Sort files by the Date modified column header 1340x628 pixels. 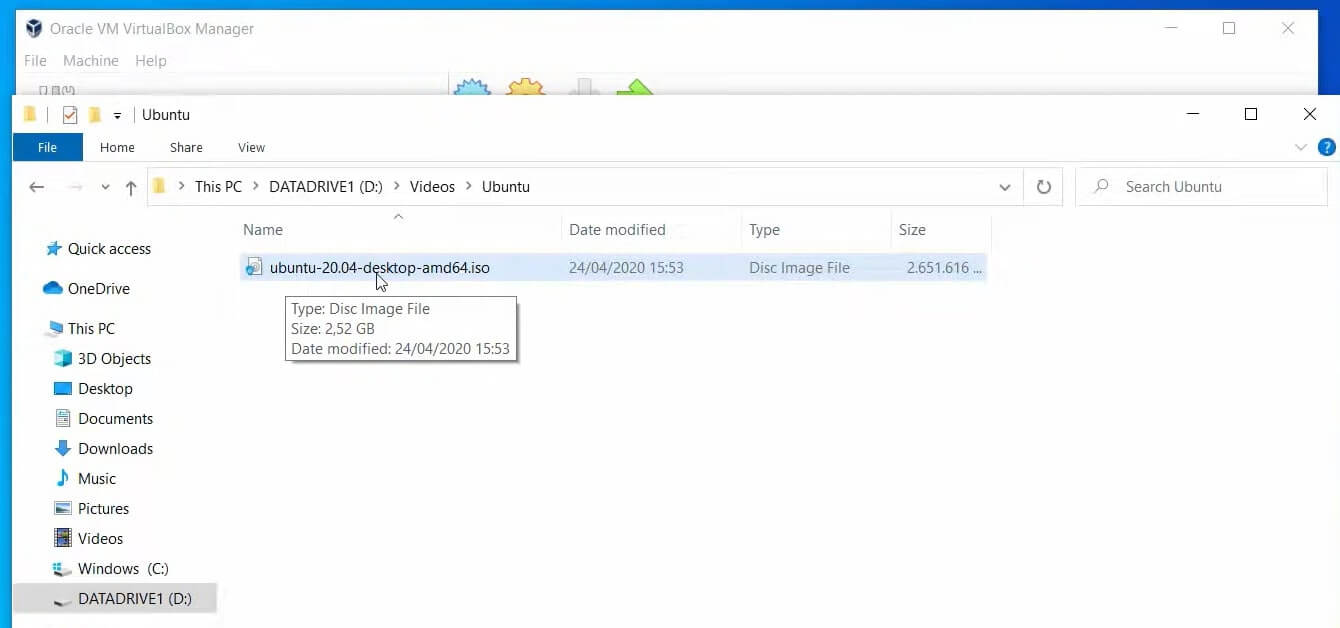tap(617, 230)
